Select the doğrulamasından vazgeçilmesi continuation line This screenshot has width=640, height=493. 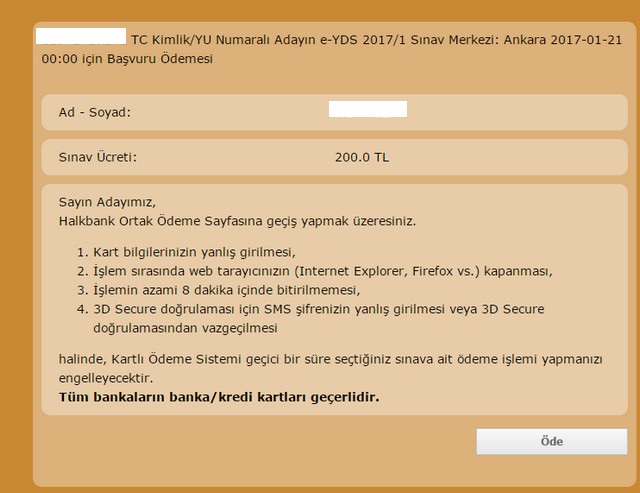pyautogui.click(x=185, y=328)
